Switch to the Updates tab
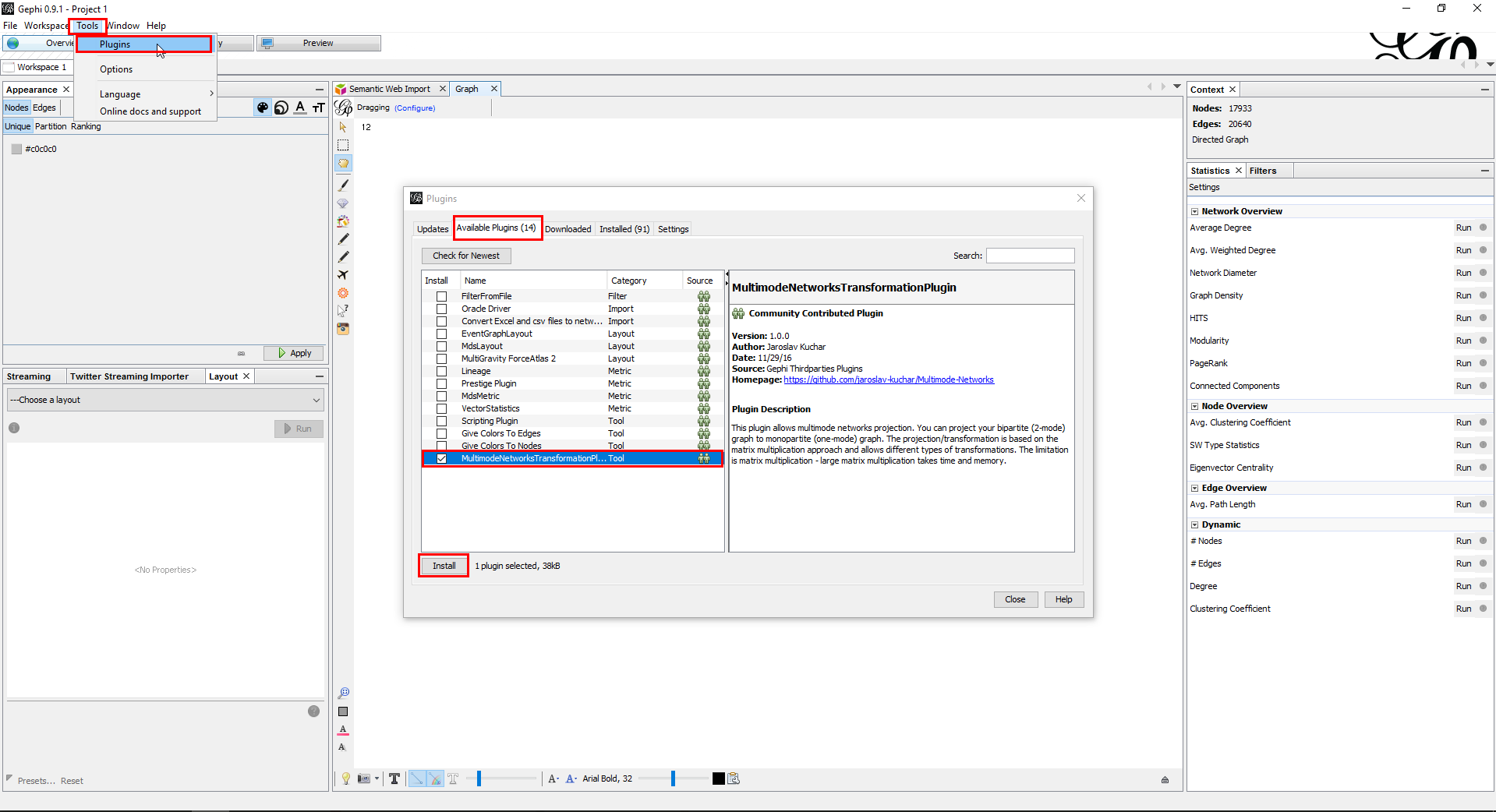1496x812 pixels. pos(433,229)
